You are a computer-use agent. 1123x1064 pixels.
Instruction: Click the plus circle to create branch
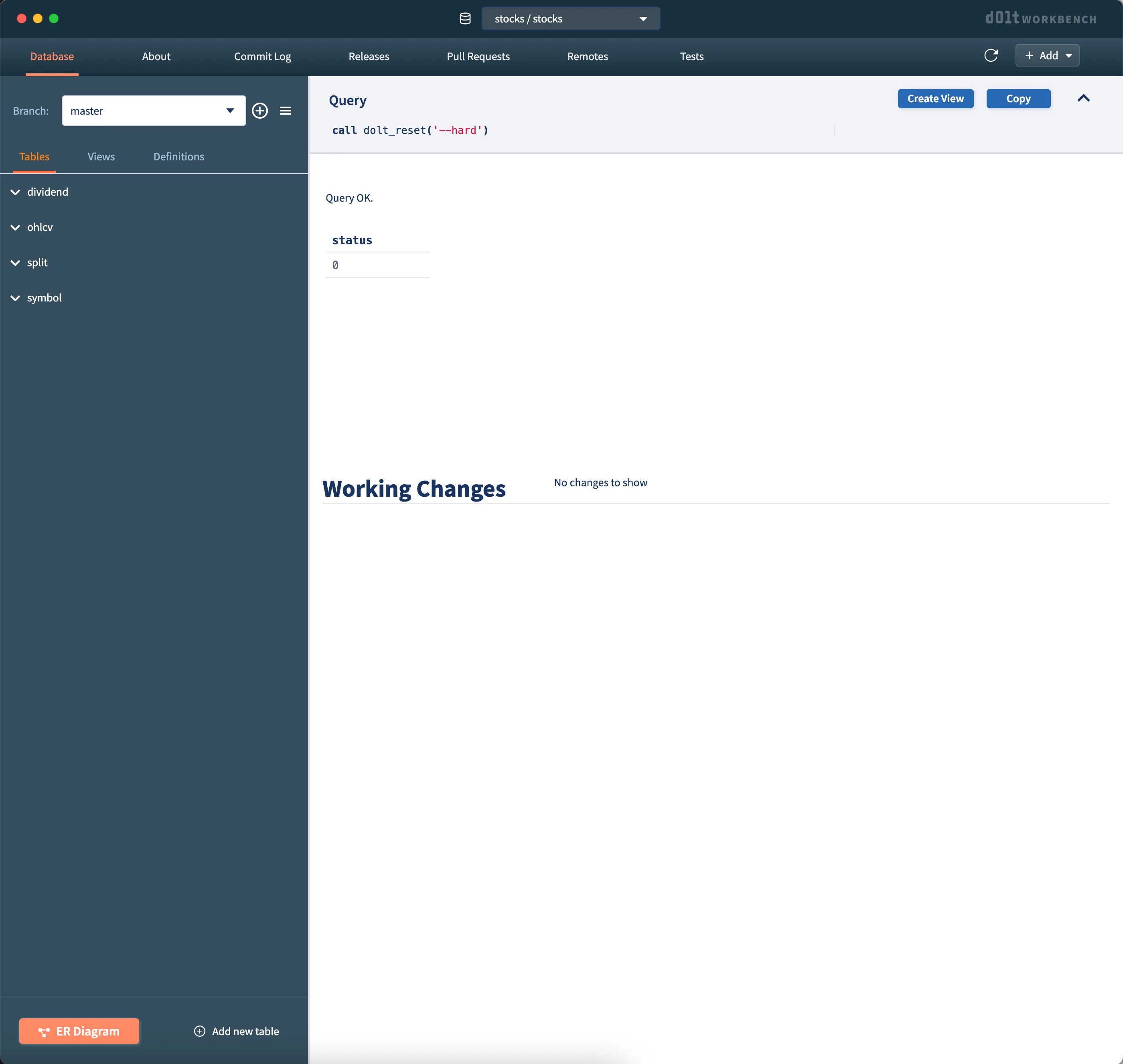(x=260, y=111)
